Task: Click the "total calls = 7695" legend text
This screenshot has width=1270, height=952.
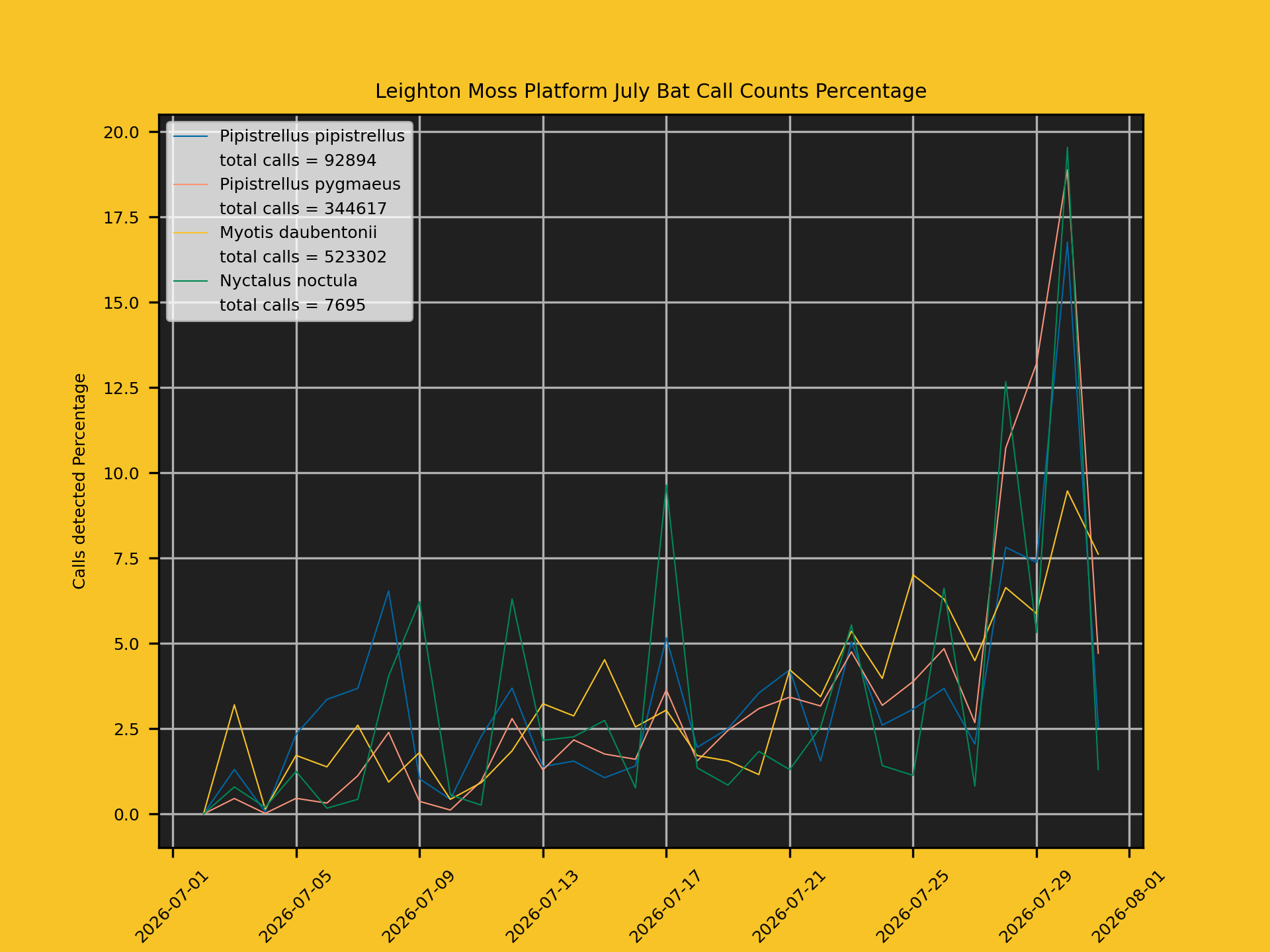Action: point(292,305)
